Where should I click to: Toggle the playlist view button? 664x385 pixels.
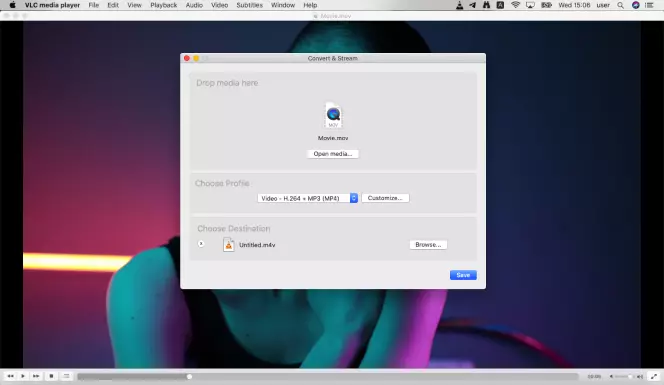pos(66,376)
